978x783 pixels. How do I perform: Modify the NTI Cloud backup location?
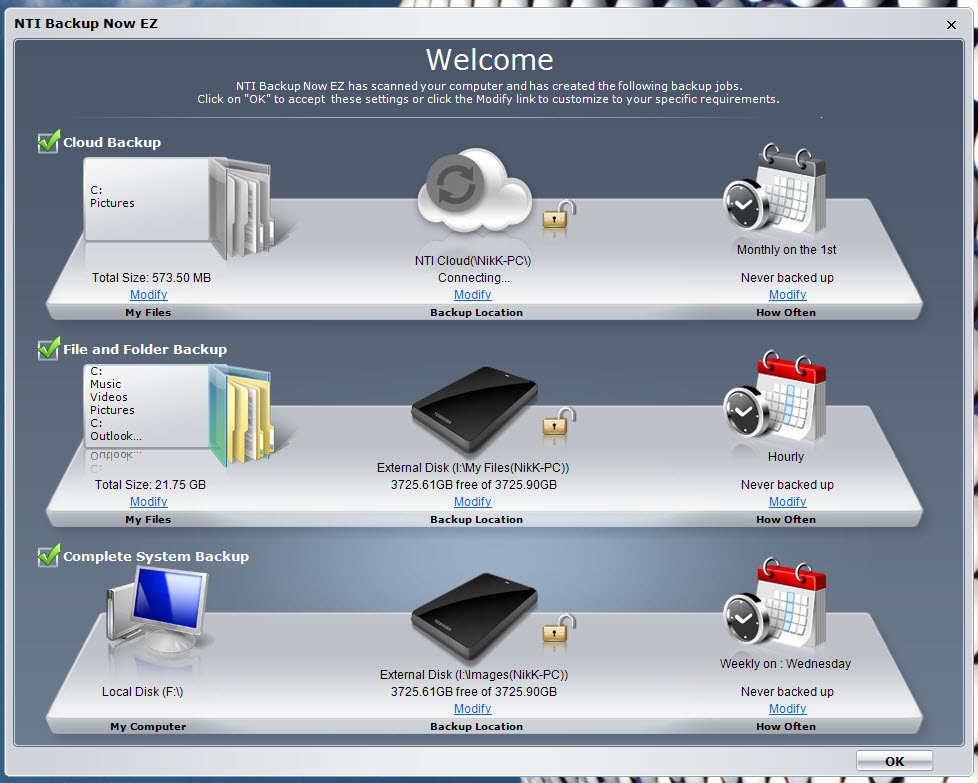pos(473,294)
